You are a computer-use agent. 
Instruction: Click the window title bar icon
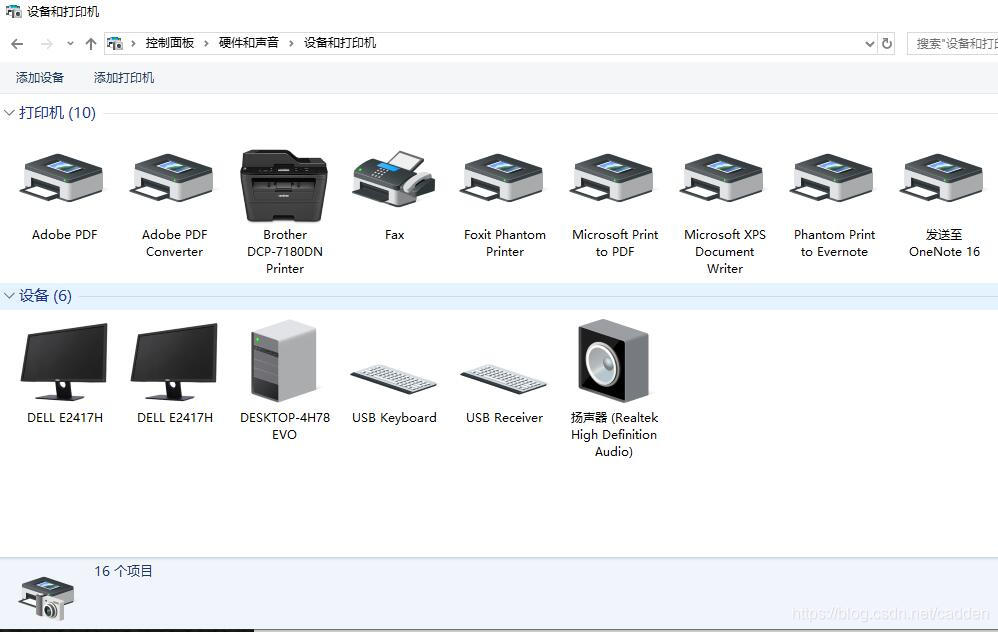pos(13,11)
